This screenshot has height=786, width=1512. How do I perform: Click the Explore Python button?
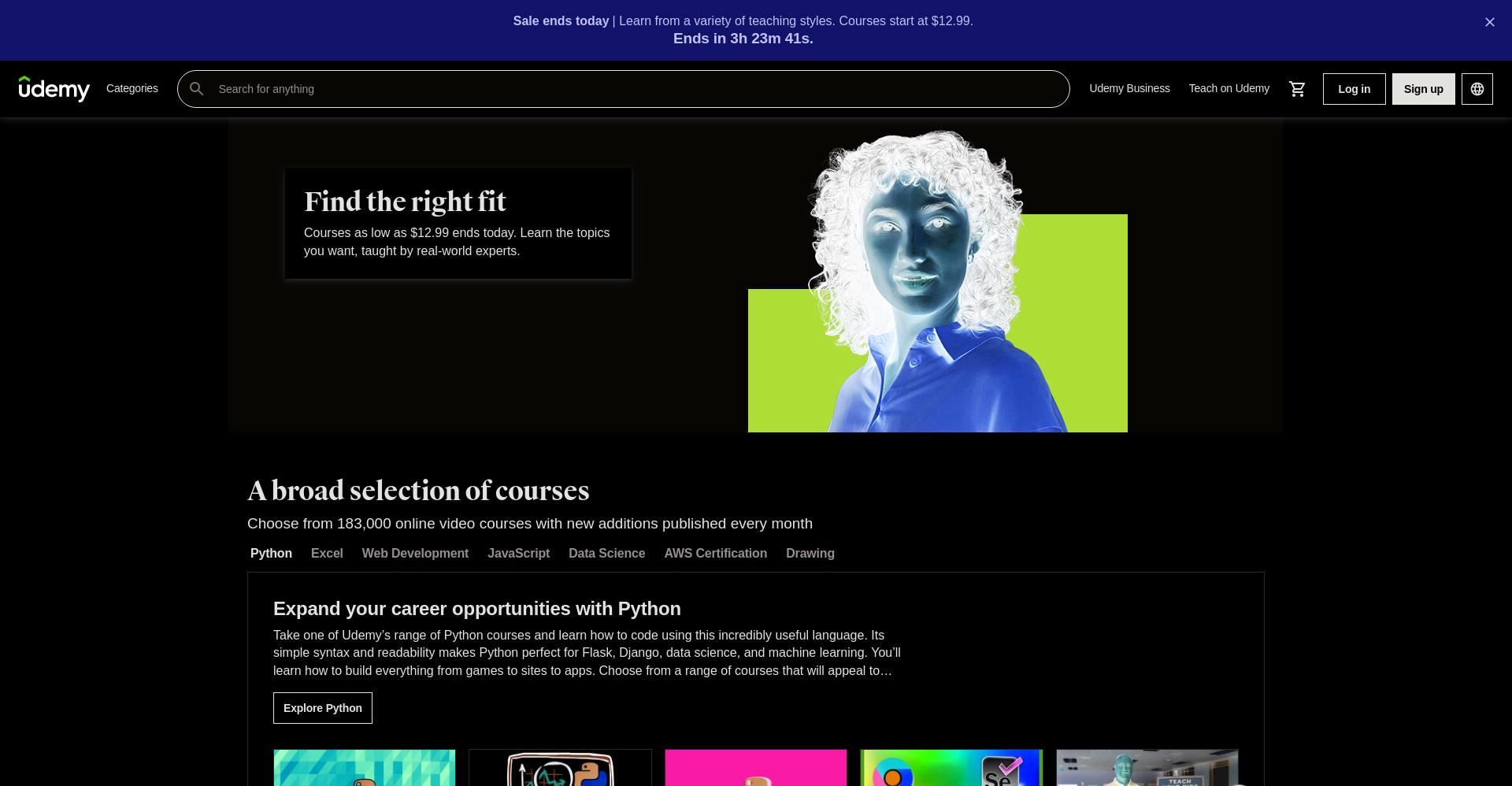pos(323,708)
